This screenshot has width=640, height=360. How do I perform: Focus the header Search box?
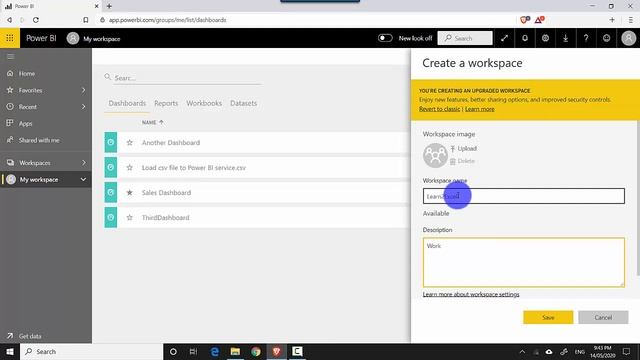(465, 38)
